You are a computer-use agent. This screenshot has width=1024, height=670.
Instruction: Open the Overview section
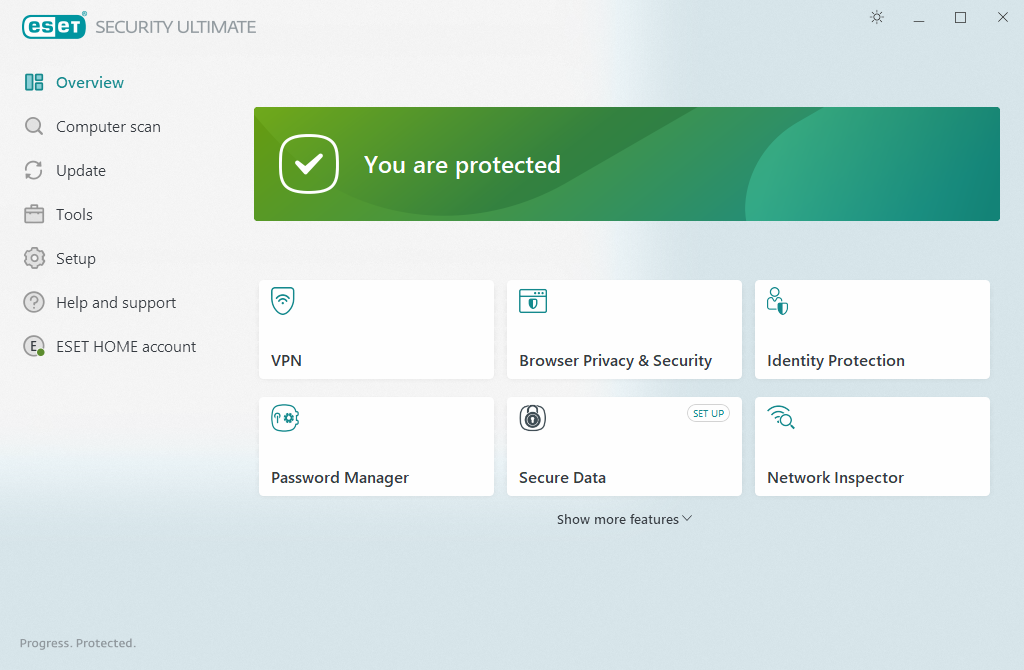(89, 83)
